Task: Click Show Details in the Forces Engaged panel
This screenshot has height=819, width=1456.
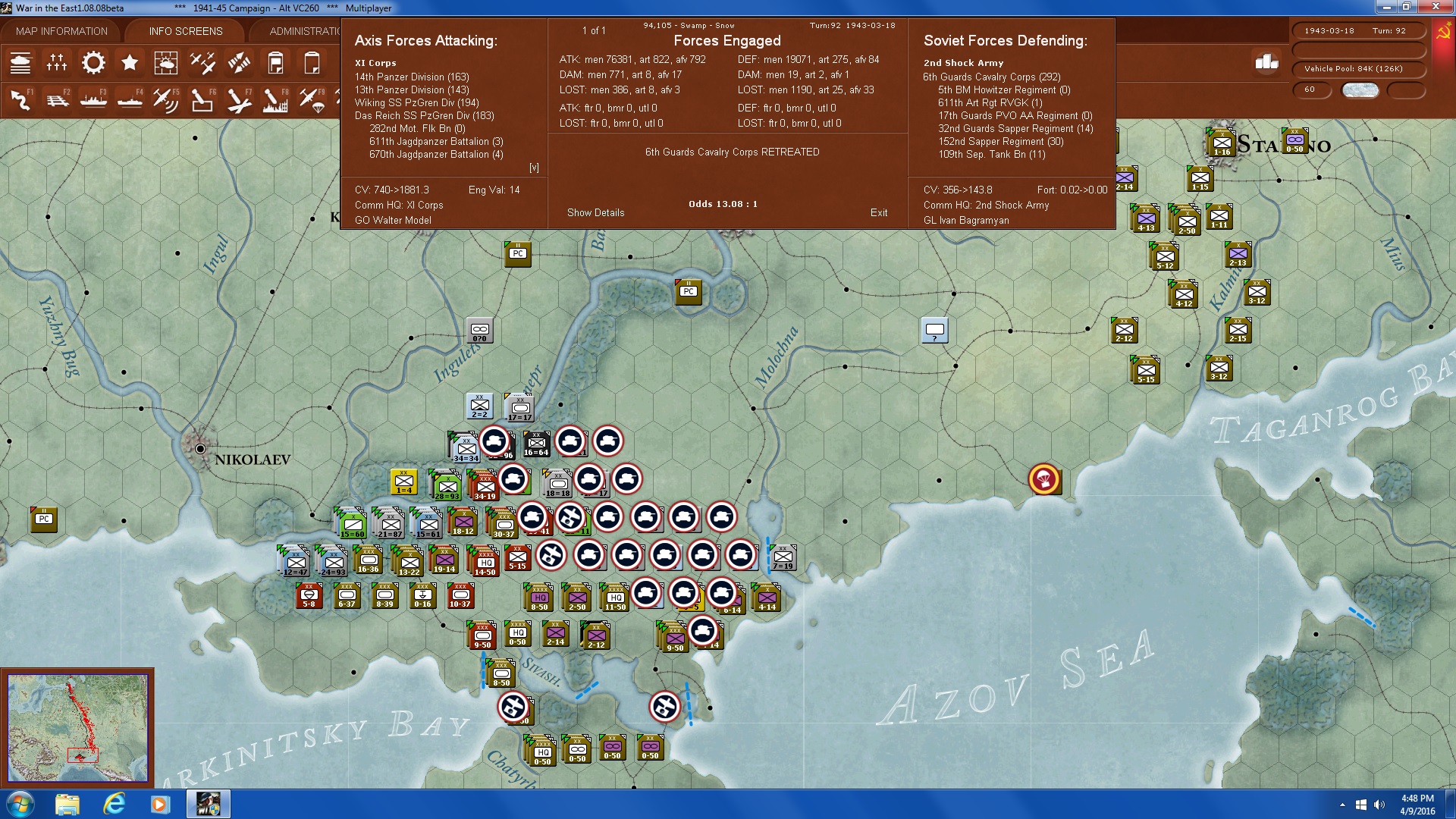Action: [595, 213]
